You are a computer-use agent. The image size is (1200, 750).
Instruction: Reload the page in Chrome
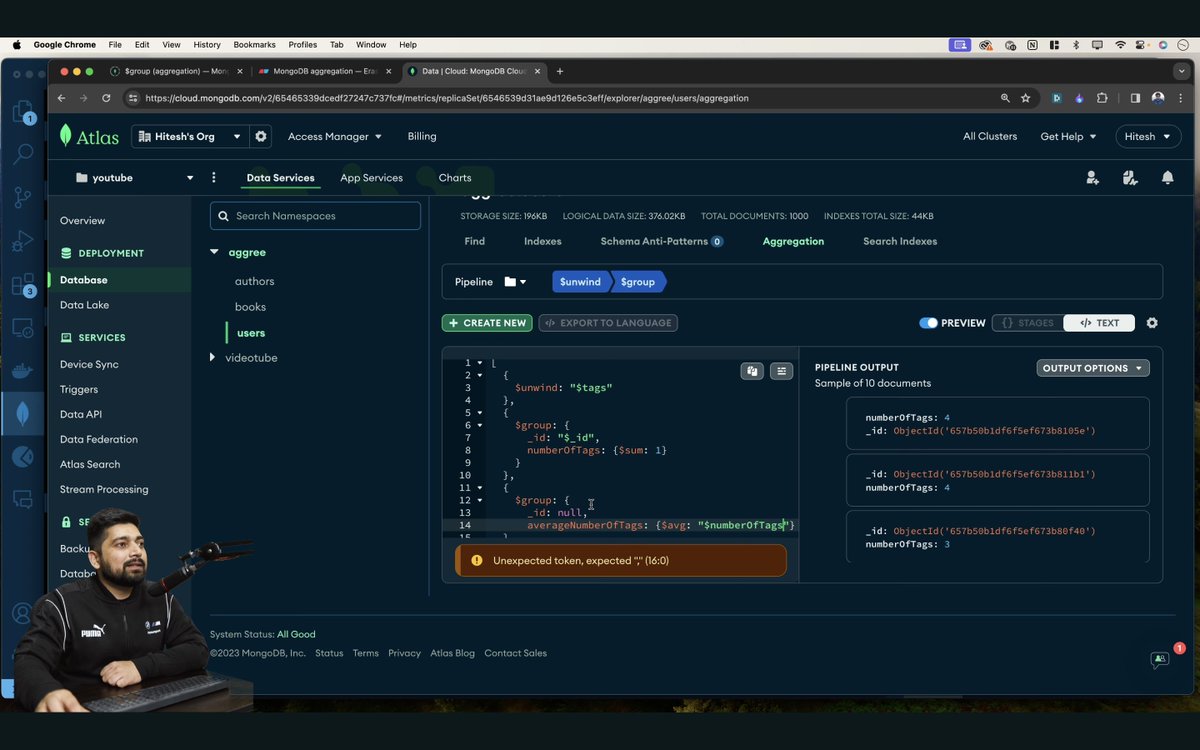106,98
